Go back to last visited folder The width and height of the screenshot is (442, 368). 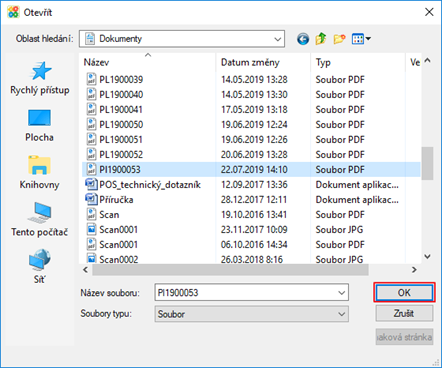click(x=303, y=39)
